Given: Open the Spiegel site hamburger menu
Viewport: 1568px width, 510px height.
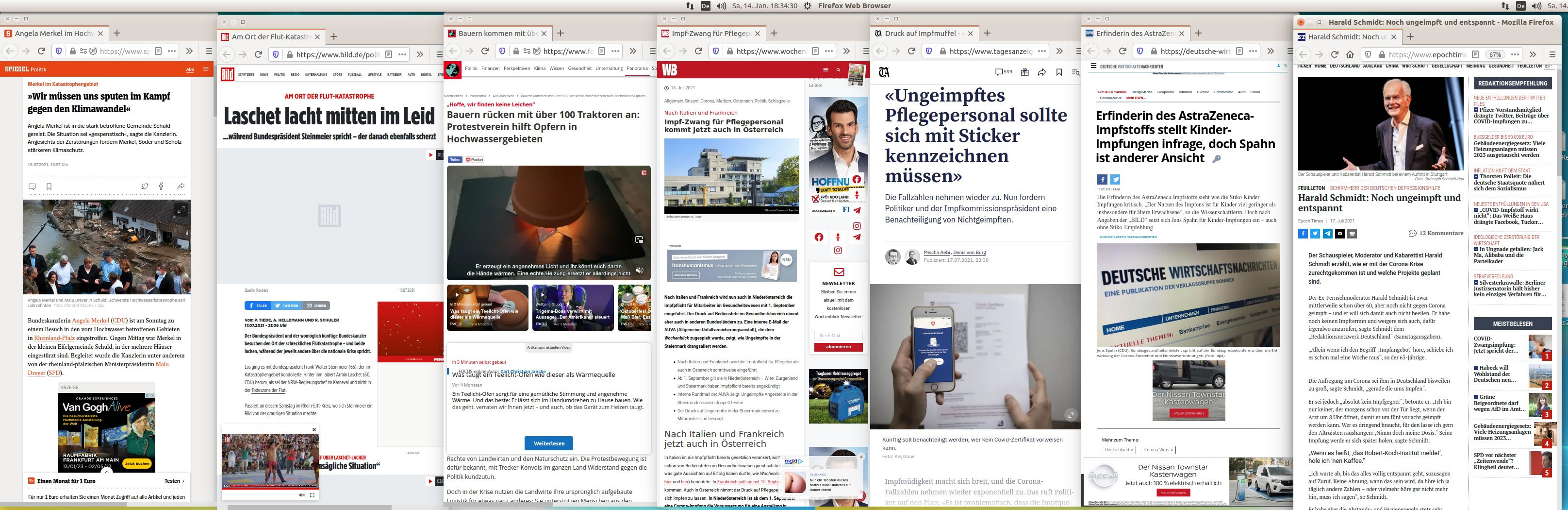Looking at the screenshot, I should pos(206,69).
